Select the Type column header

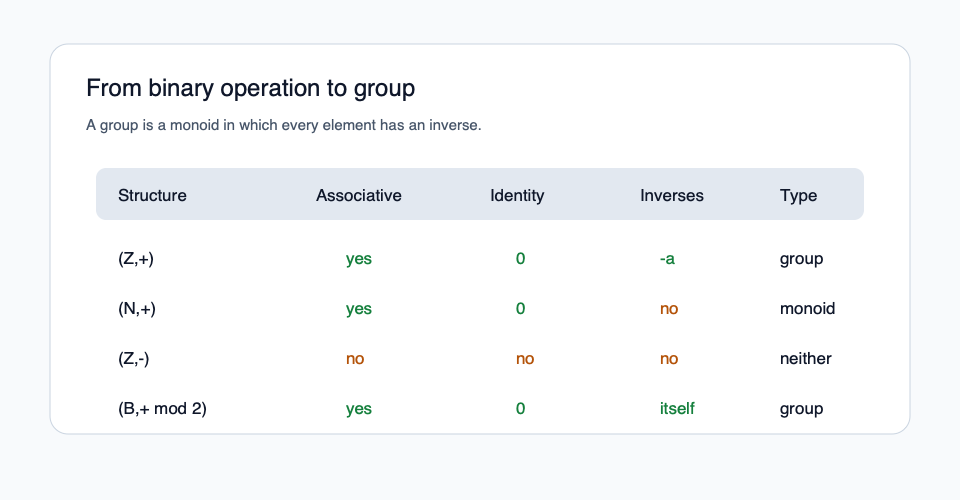(798, 195)
